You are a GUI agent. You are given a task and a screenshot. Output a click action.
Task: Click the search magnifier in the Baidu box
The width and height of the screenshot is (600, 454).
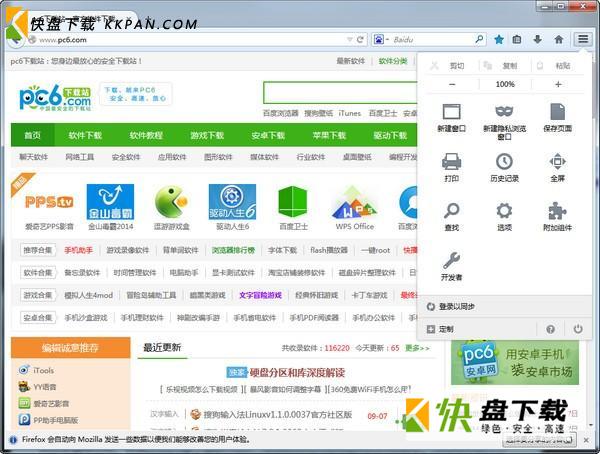[x=479, y=39]
